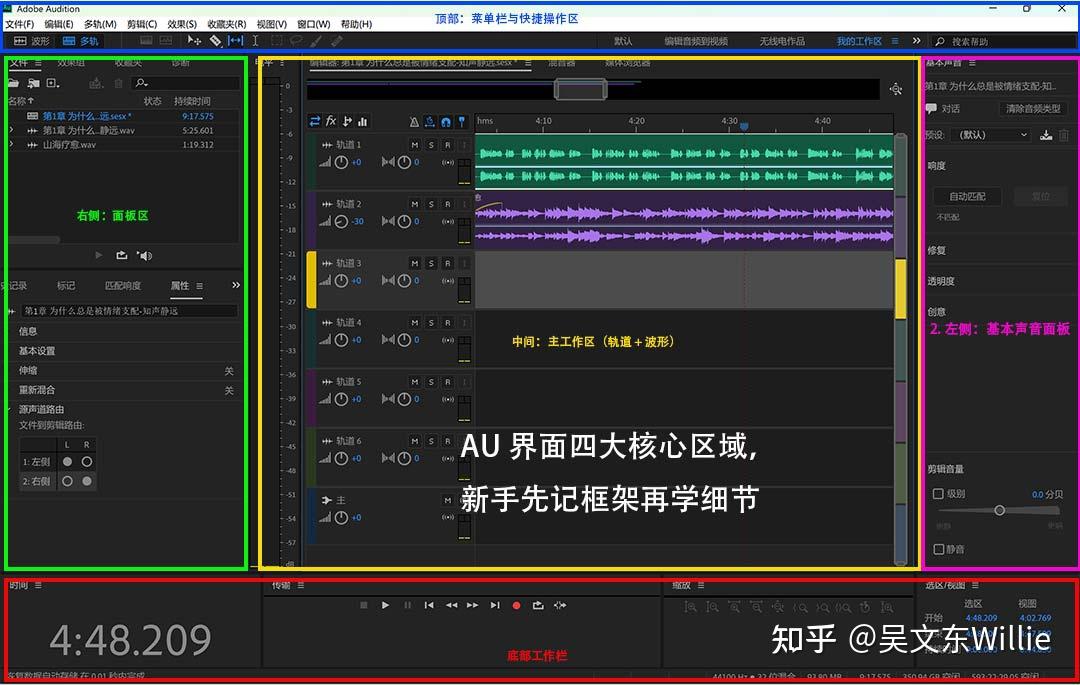Toggle Skip Selection in transport
This screenshot has height=685, width=1080.
coord(560,605)
